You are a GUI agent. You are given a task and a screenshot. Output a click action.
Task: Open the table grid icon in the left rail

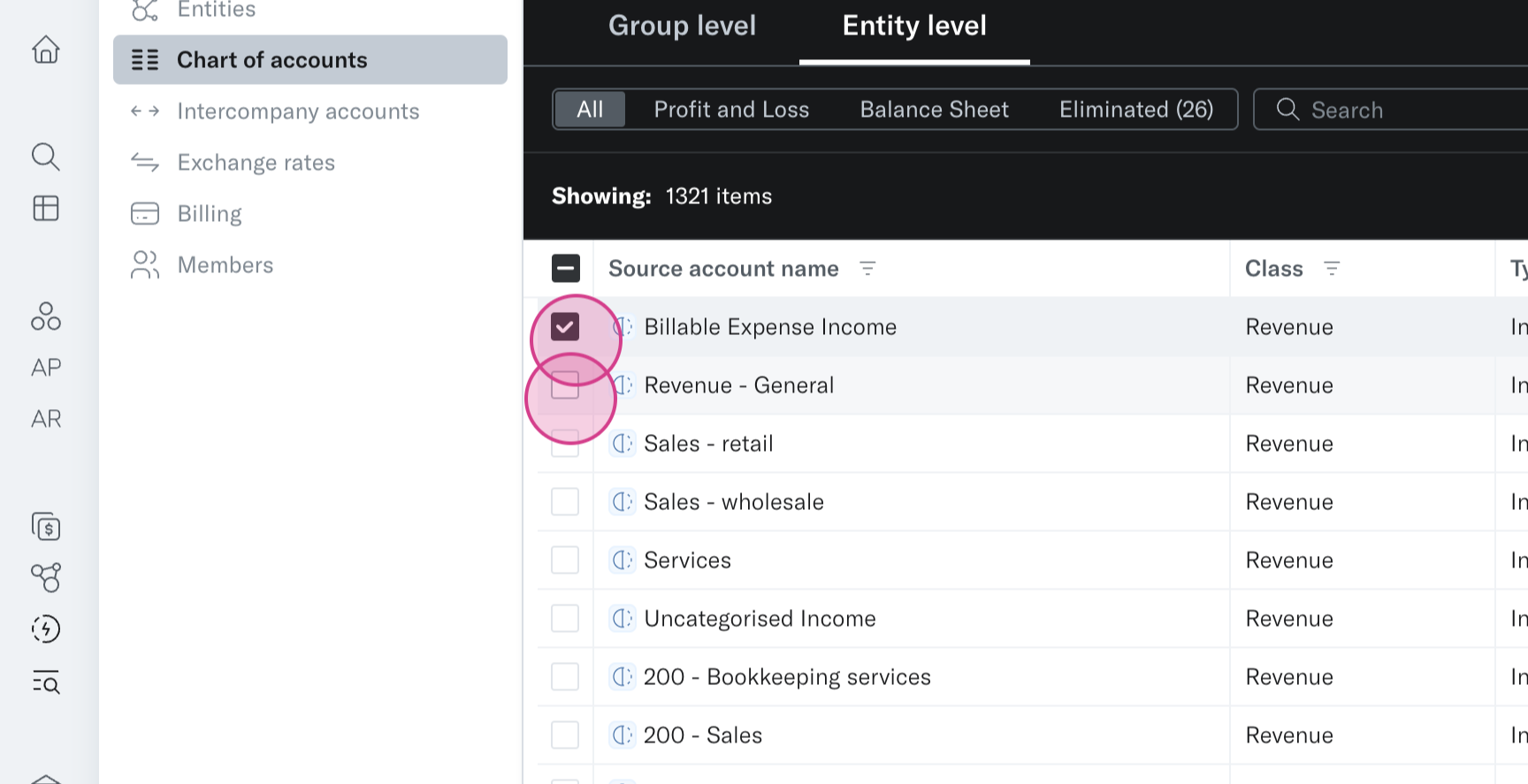pos(46,209)
